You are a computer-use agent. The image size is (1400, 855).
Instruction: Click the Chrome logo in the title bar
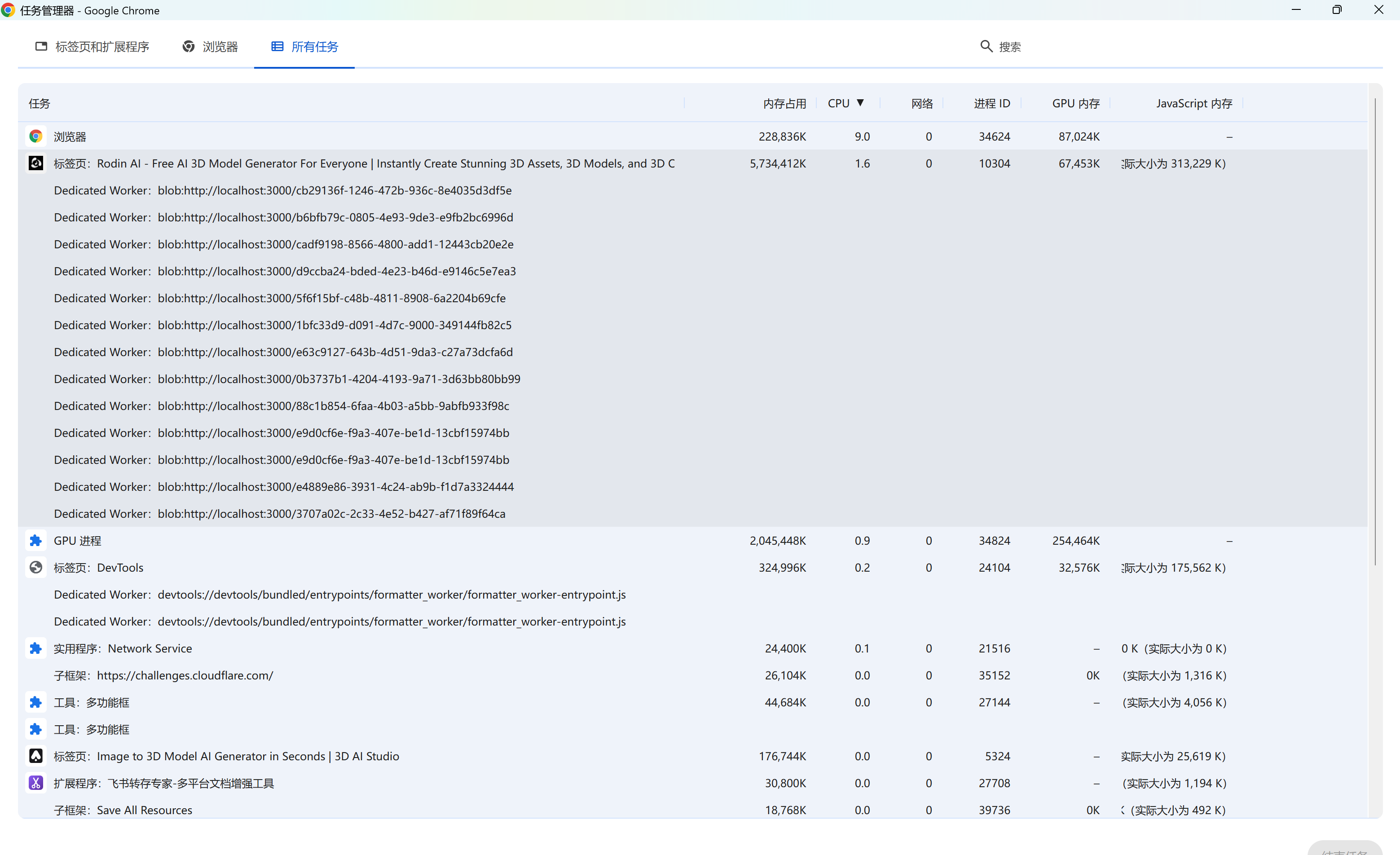8,10
